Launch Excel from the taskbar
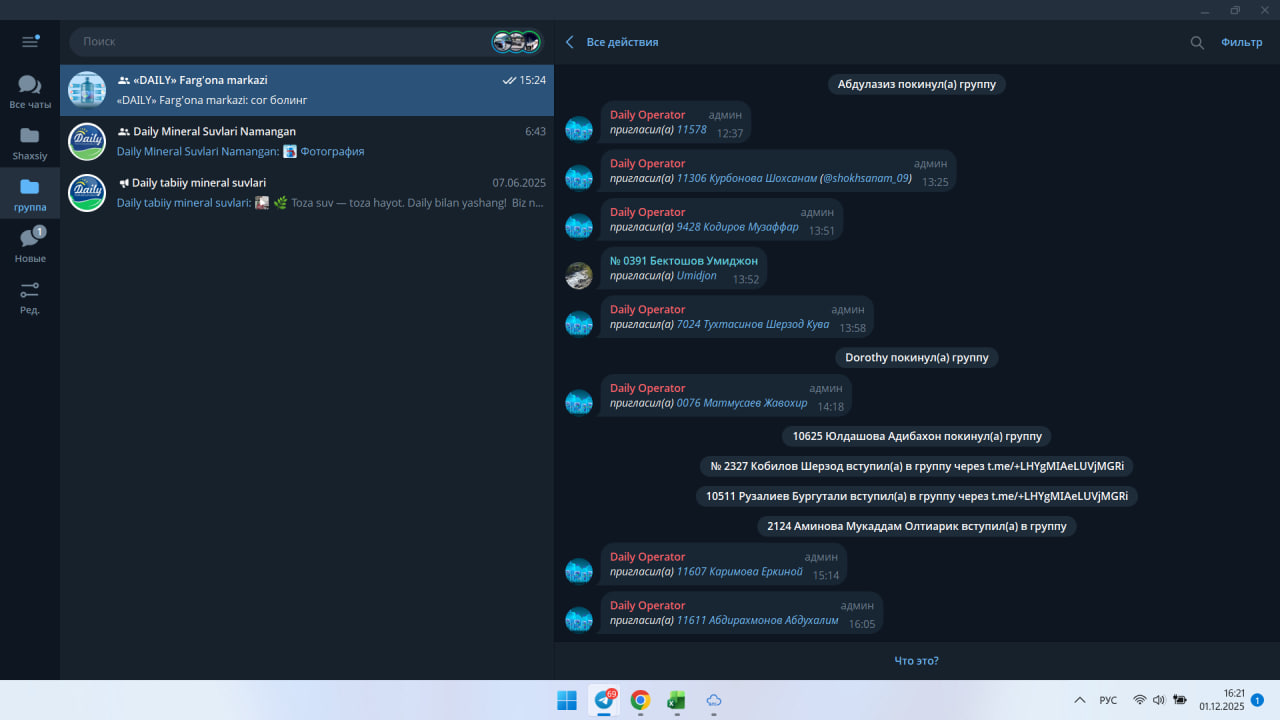 [x=676, y=700]
